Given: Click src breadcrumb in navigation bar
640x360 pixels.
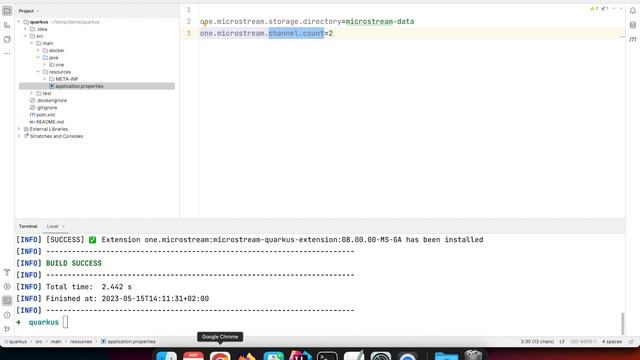Looking at the screenshot, I should [x=39, y=342].
